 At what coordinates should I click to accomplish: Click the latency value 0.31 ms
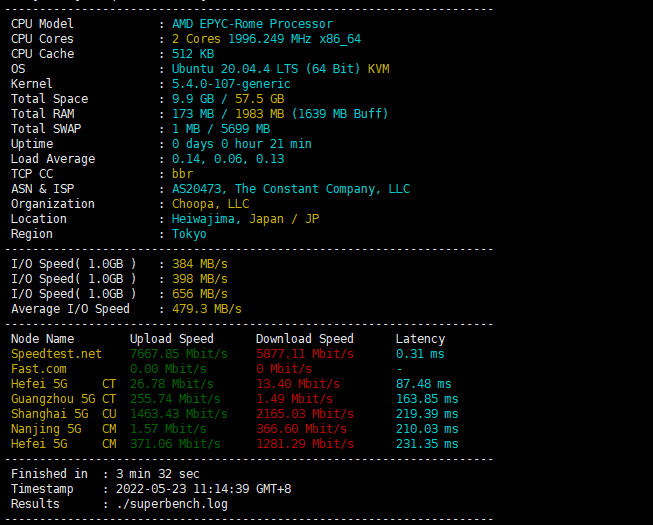coord(420,353)
